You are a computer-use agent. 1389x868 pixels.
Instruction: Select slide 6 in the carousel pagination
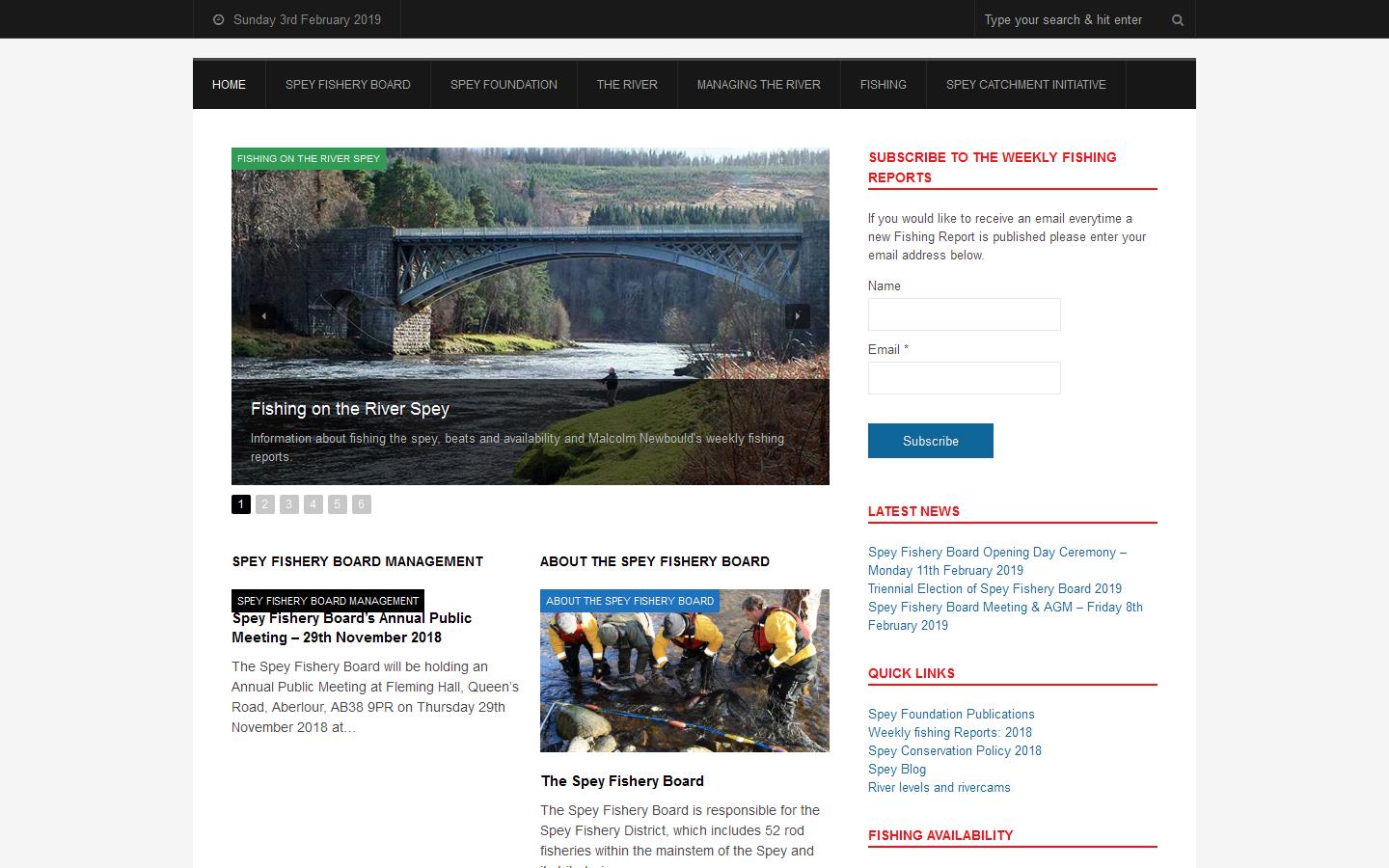(361, 504)
